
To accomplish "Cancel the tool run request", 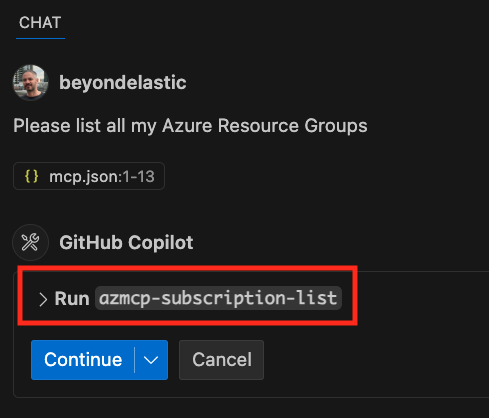I will (x=221, y=360).
